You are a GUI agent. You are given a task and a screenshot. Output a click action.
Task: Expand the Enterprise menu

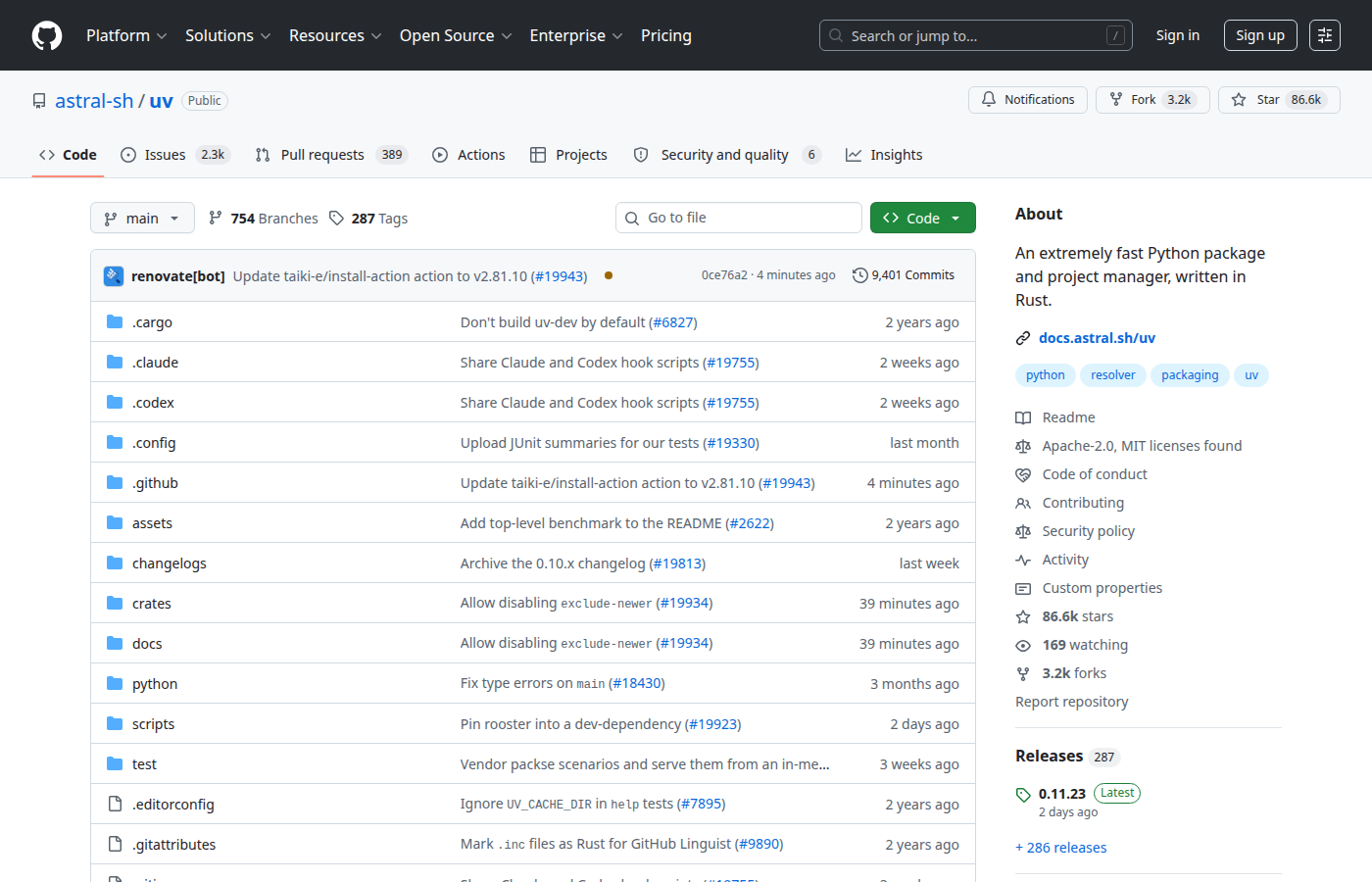[576, 35]
